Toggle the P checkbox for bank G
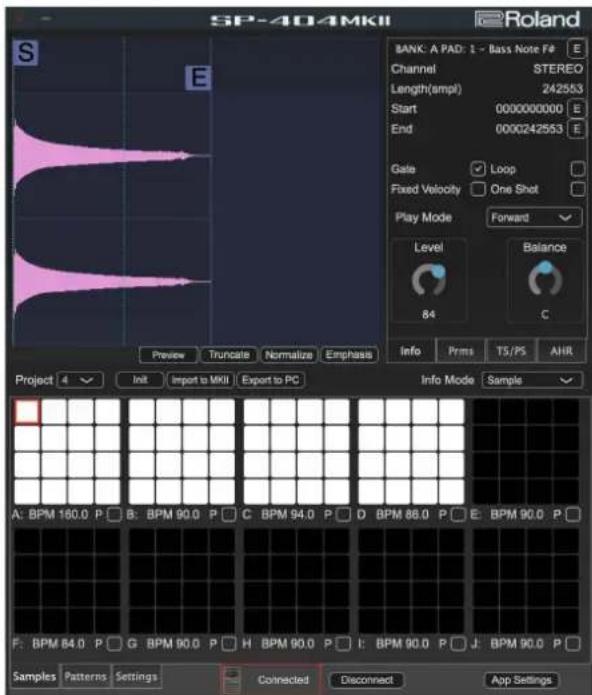 [x=229, y=644]
